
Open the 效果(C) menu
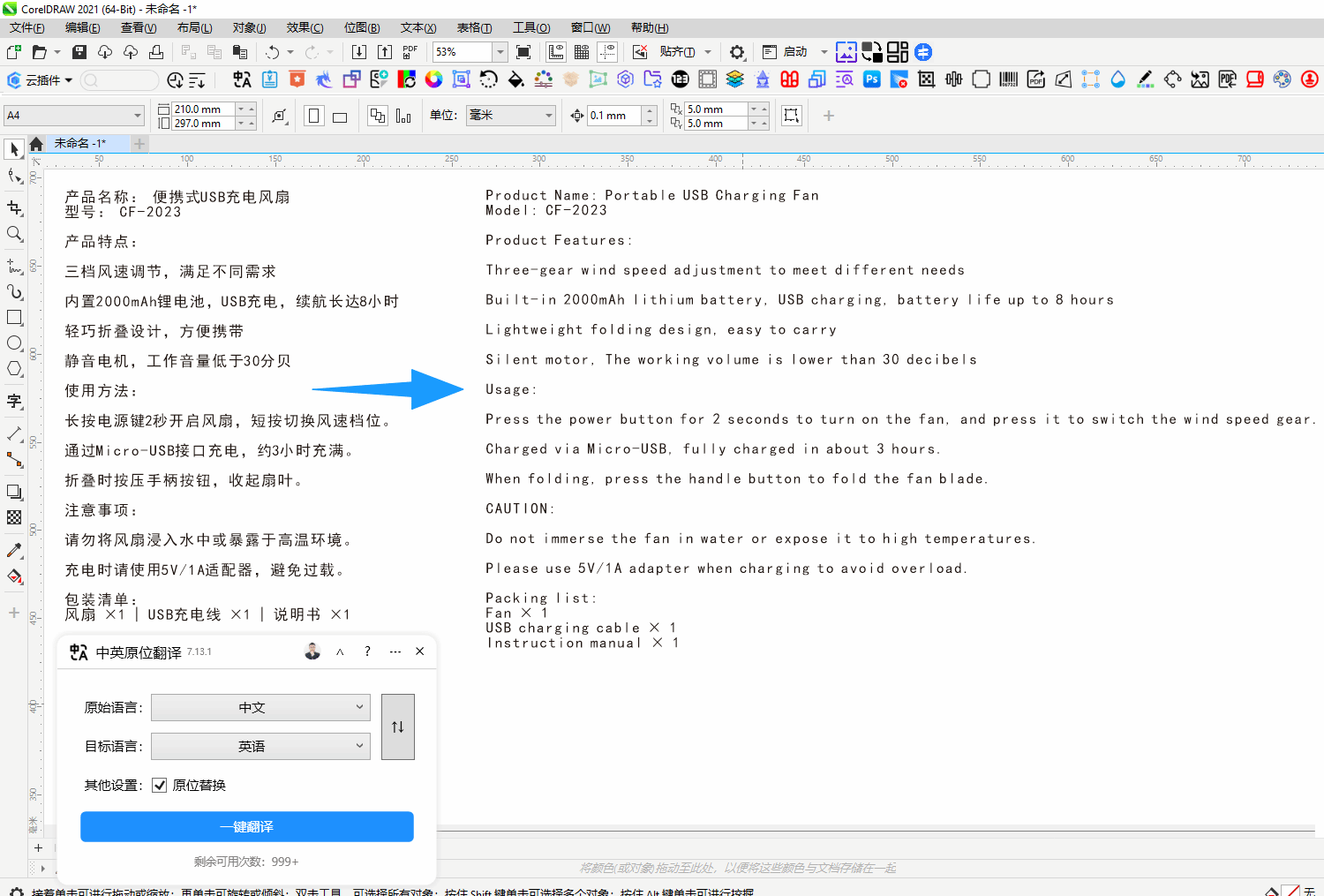[x=305, y=28]
